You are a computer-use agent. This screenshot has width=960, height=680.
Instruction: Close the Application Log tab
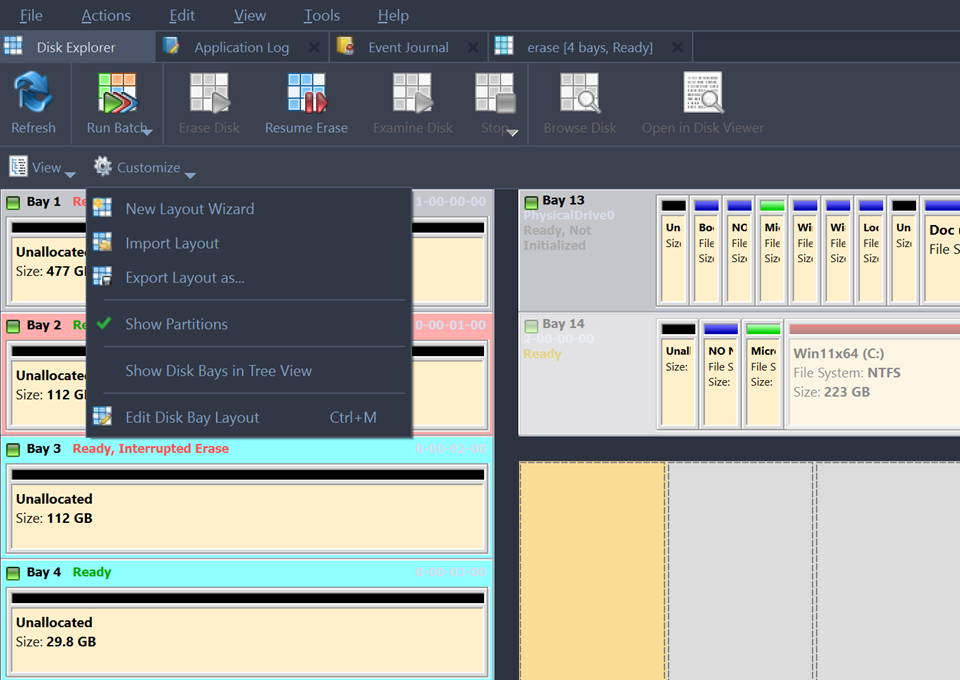pos(314,47)
